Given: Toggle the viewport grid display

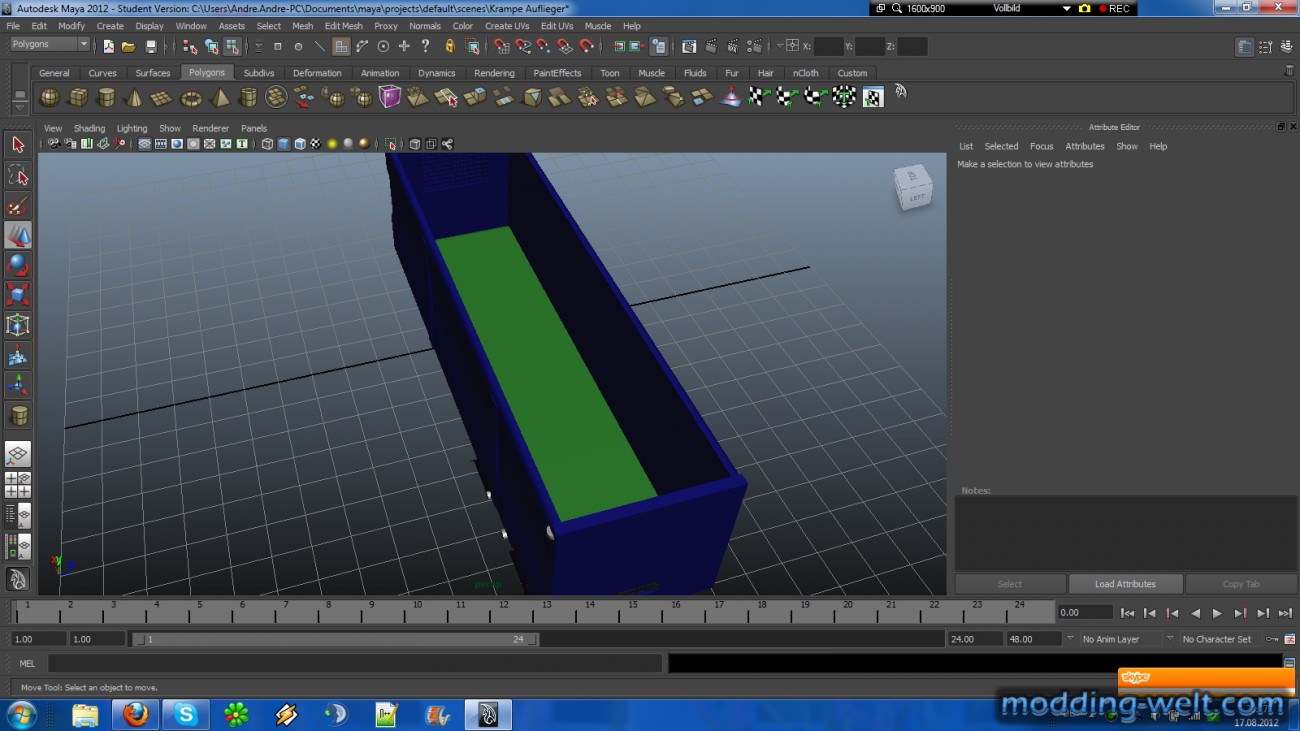Looking at the screenshot, I should coord(145,144).
